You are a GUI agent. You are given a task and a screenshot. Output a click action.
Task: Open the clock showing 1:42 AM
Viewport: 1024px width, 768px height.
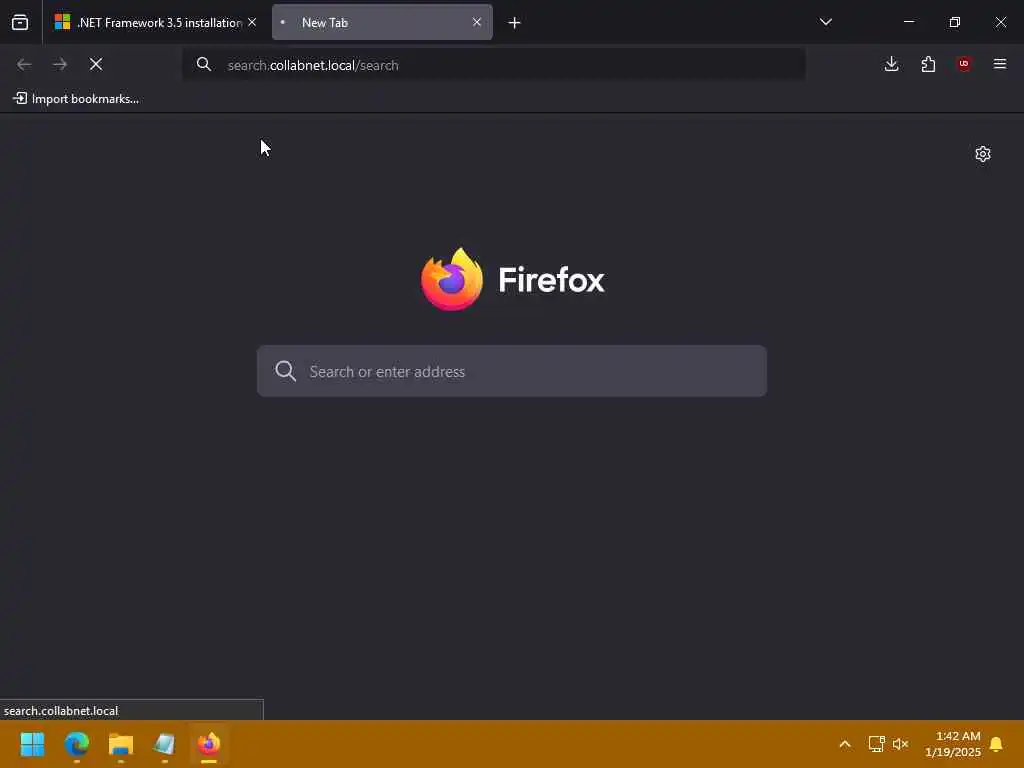coord(953,744)
